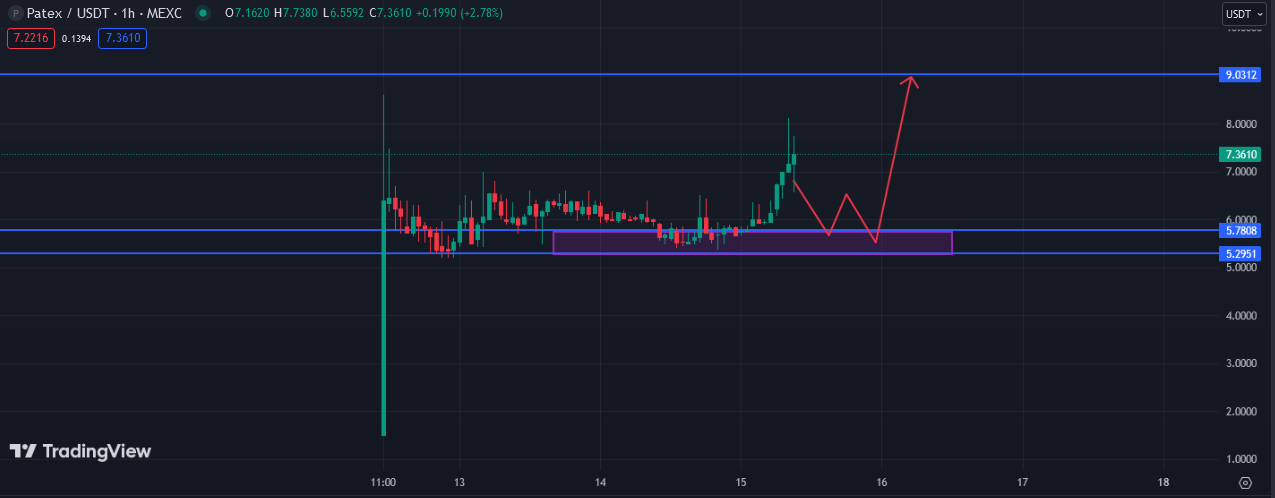Viewport: 1275px width, 498px height.
Task: Click the red 7.2216 sell price button
Action: tap(30, 38)
